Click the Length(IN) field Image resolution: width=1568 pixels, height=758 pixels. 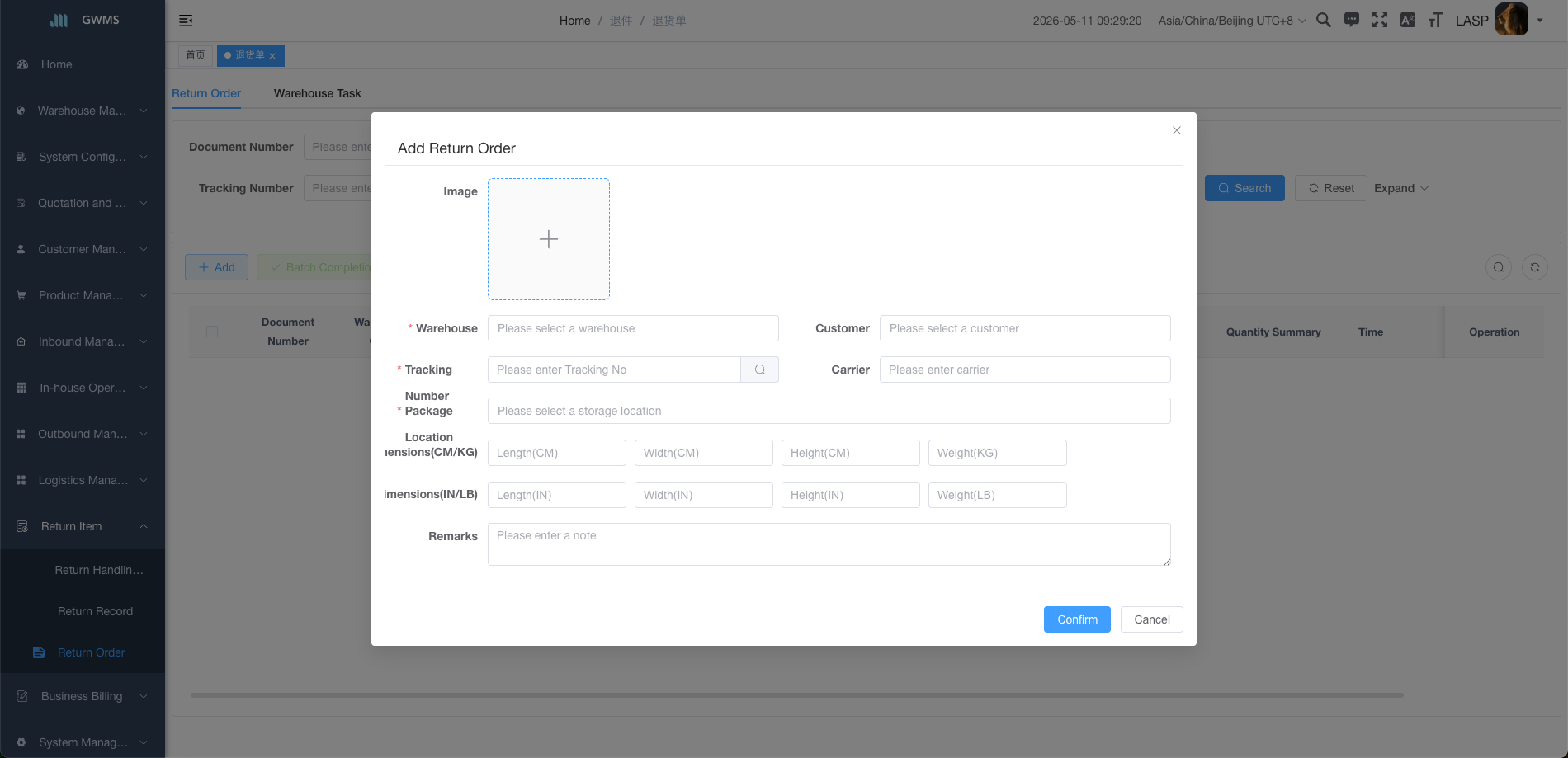pos(557,495)
